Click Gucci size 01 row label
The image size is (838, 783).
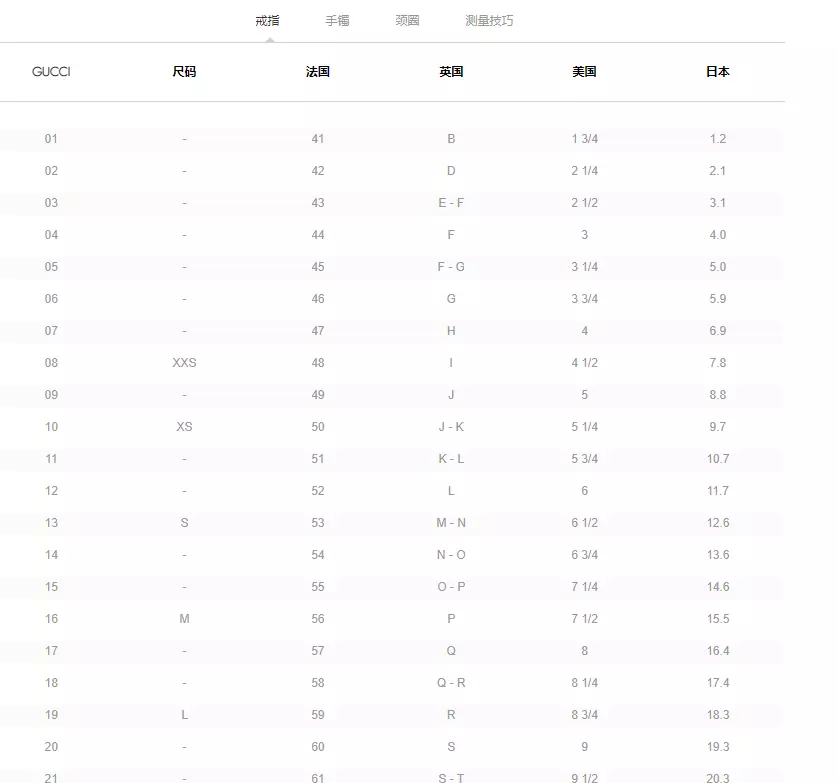click(x=51, y=139)
